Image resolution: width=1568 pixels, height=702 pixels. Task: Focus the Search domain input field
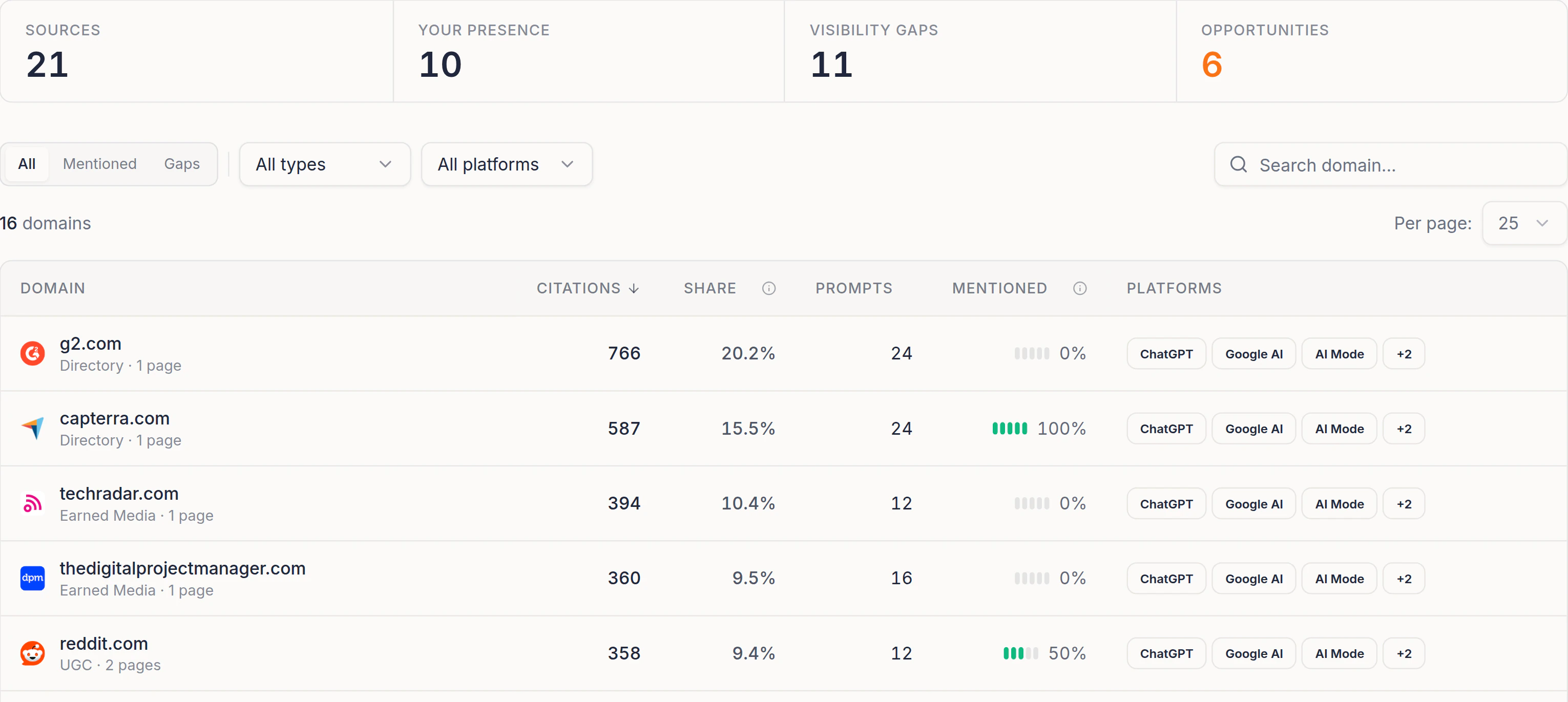(x=1390, y=164)
